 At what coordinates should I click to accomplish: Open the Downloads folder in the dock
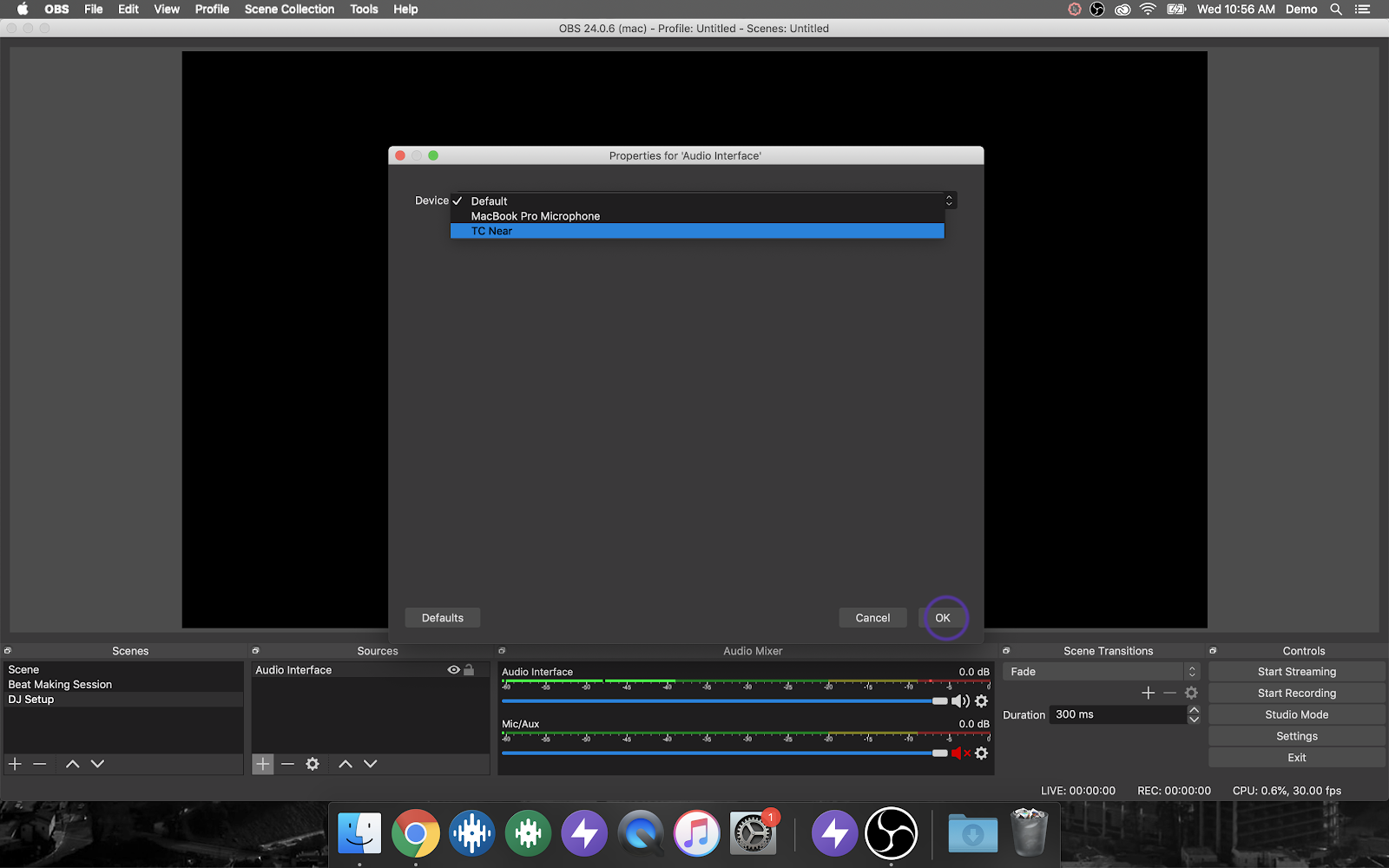coord(973,833)
